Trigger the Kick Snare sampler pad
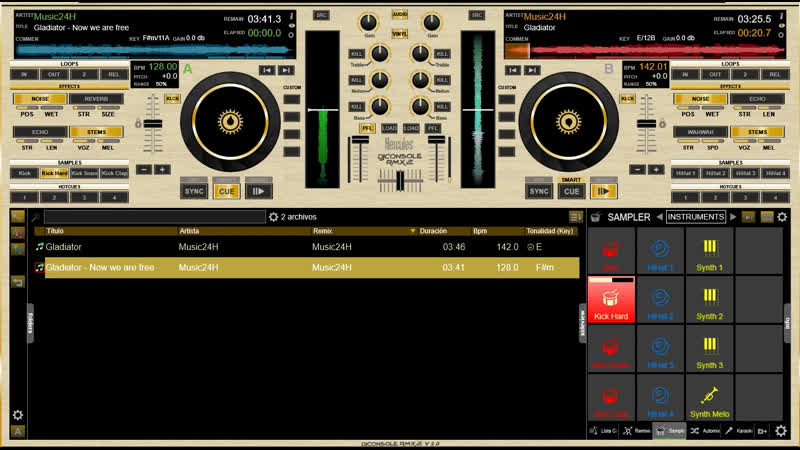Viewport: 800px width, 450px height. pos(611,348)
